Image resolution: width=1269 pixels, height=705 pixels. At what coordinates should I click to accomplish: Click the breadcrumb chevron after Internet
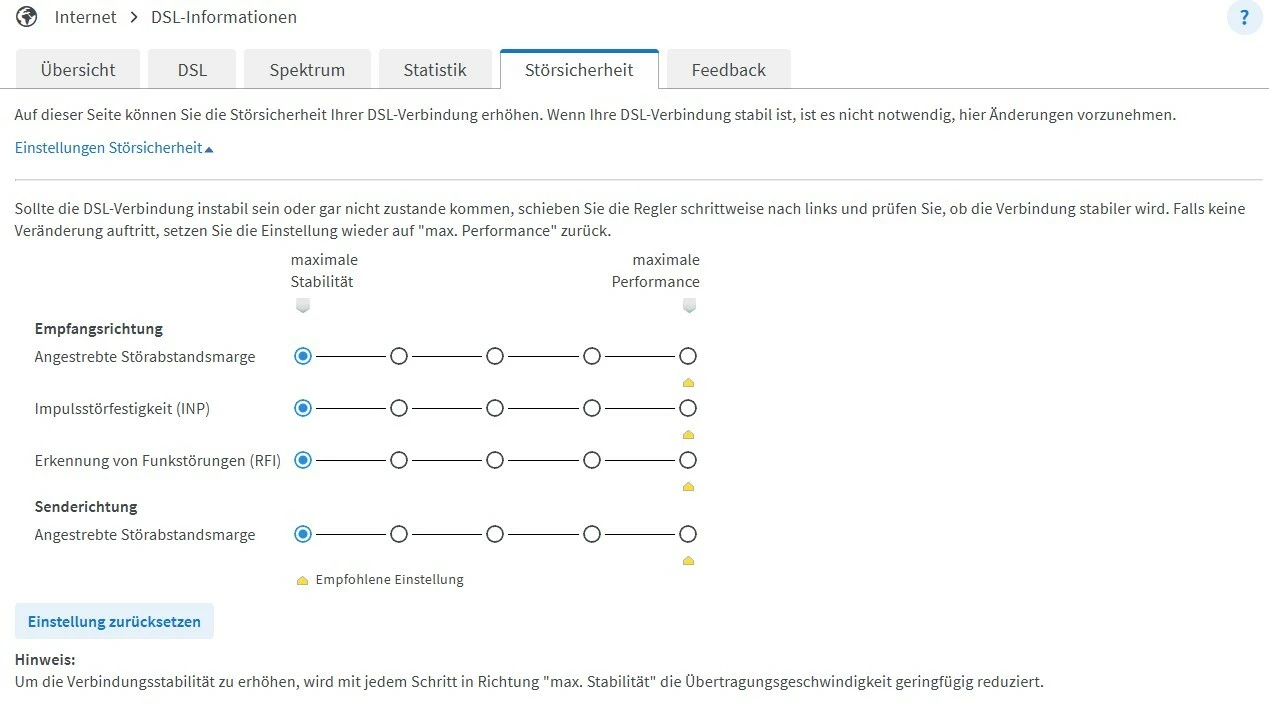click(134, 17)
